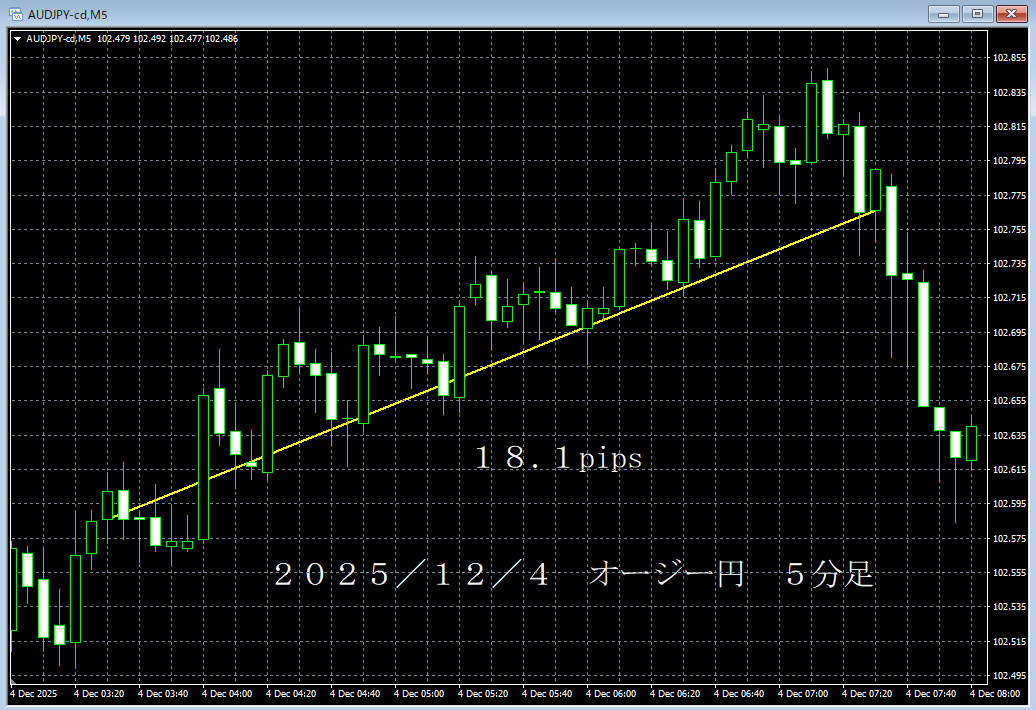This screenshot has height=710, width=1036.
Task: Click the AUDJPY-cd,M5 symbol label on chart
Action: [x=62, y=36]
